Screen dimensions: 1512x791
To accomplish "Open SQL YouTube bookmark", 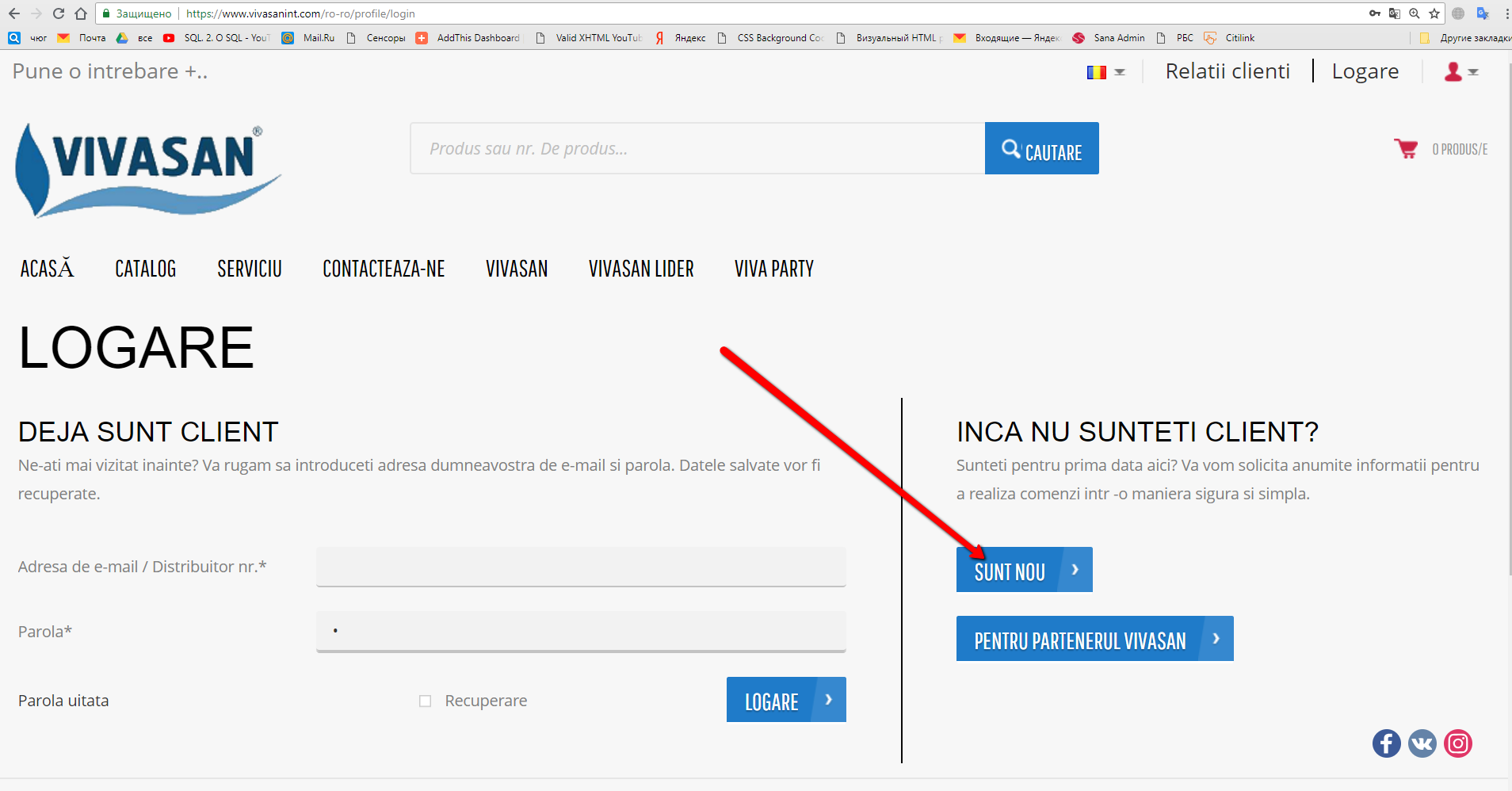I will pyautogui.click(x=217, y=37).
